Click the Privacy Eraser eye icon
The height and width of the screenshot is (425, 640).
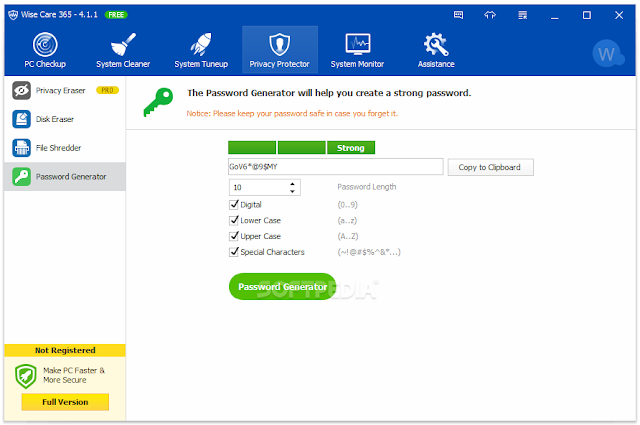pyautogui.click(x=21, y=90)
